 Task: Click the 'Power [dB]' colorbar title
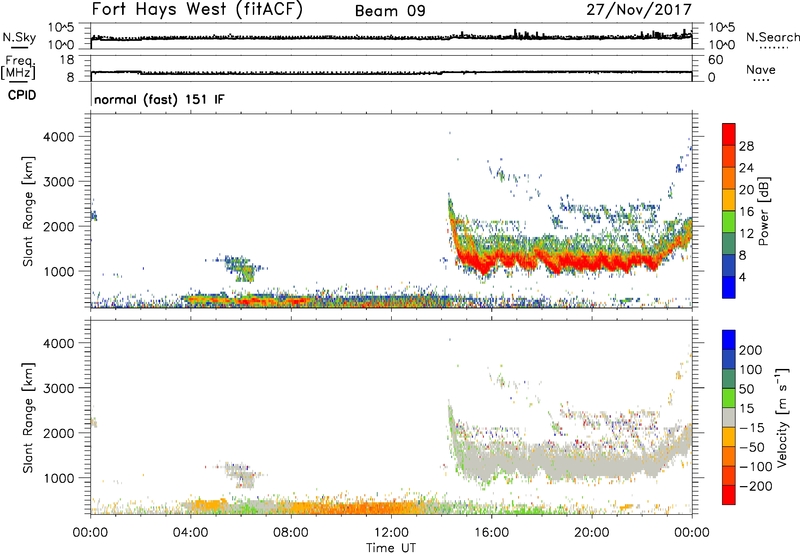click(764, 211)
